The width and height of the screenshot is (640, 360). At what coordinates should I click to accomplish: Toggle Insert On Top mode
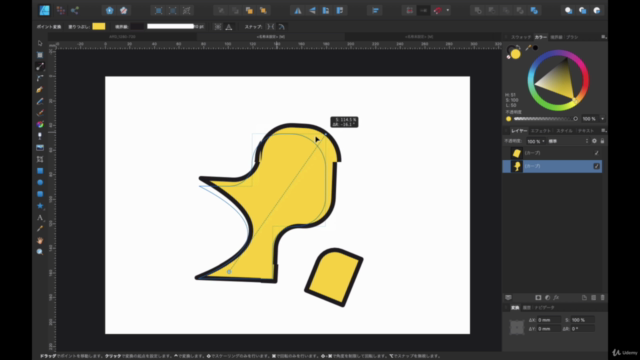582,11
